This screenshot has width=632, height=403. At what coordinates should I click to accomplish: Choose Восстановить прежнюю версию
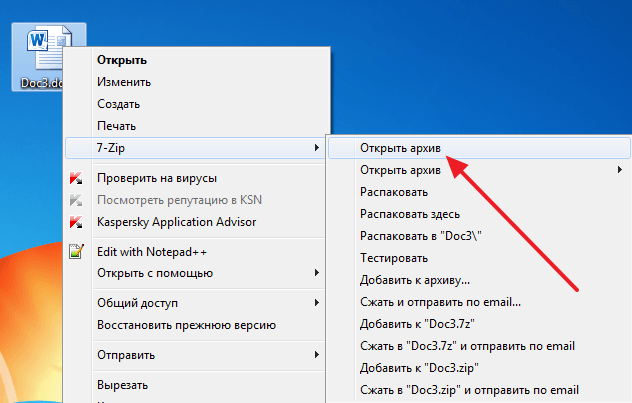186,325
